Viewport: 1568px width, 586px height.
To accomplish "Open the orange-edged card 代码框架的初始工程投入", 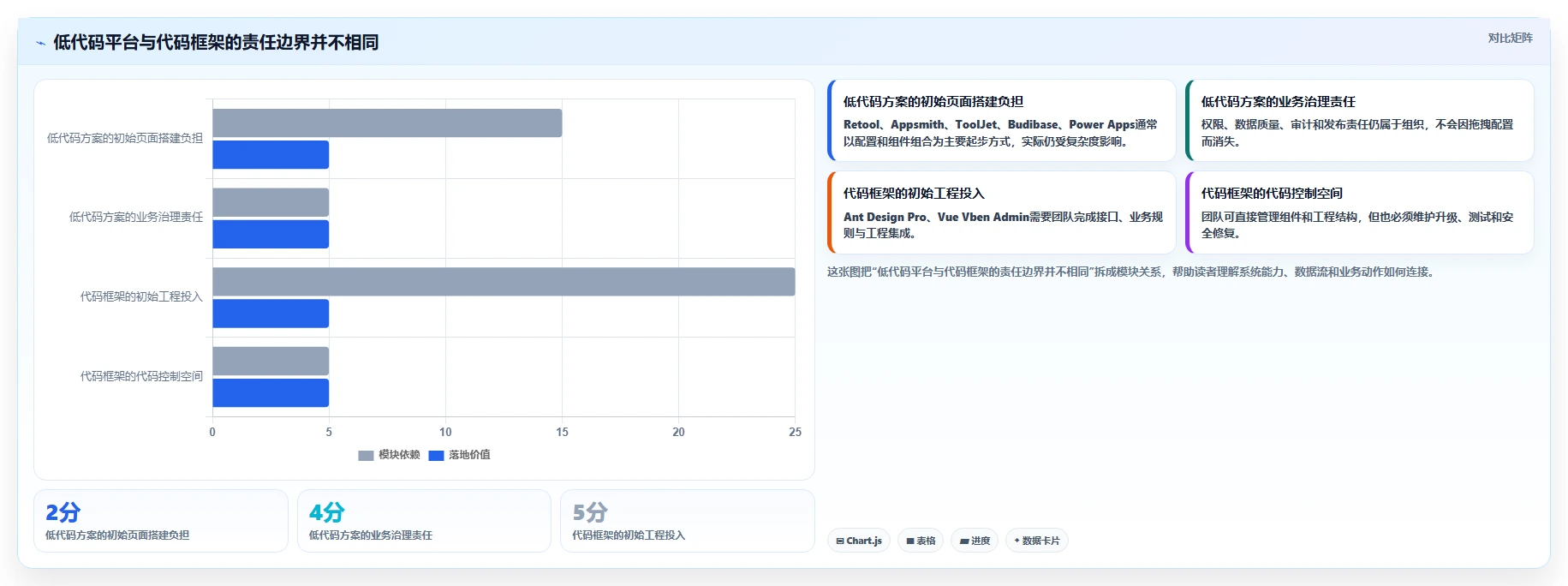I will [x=1001, y=212].
